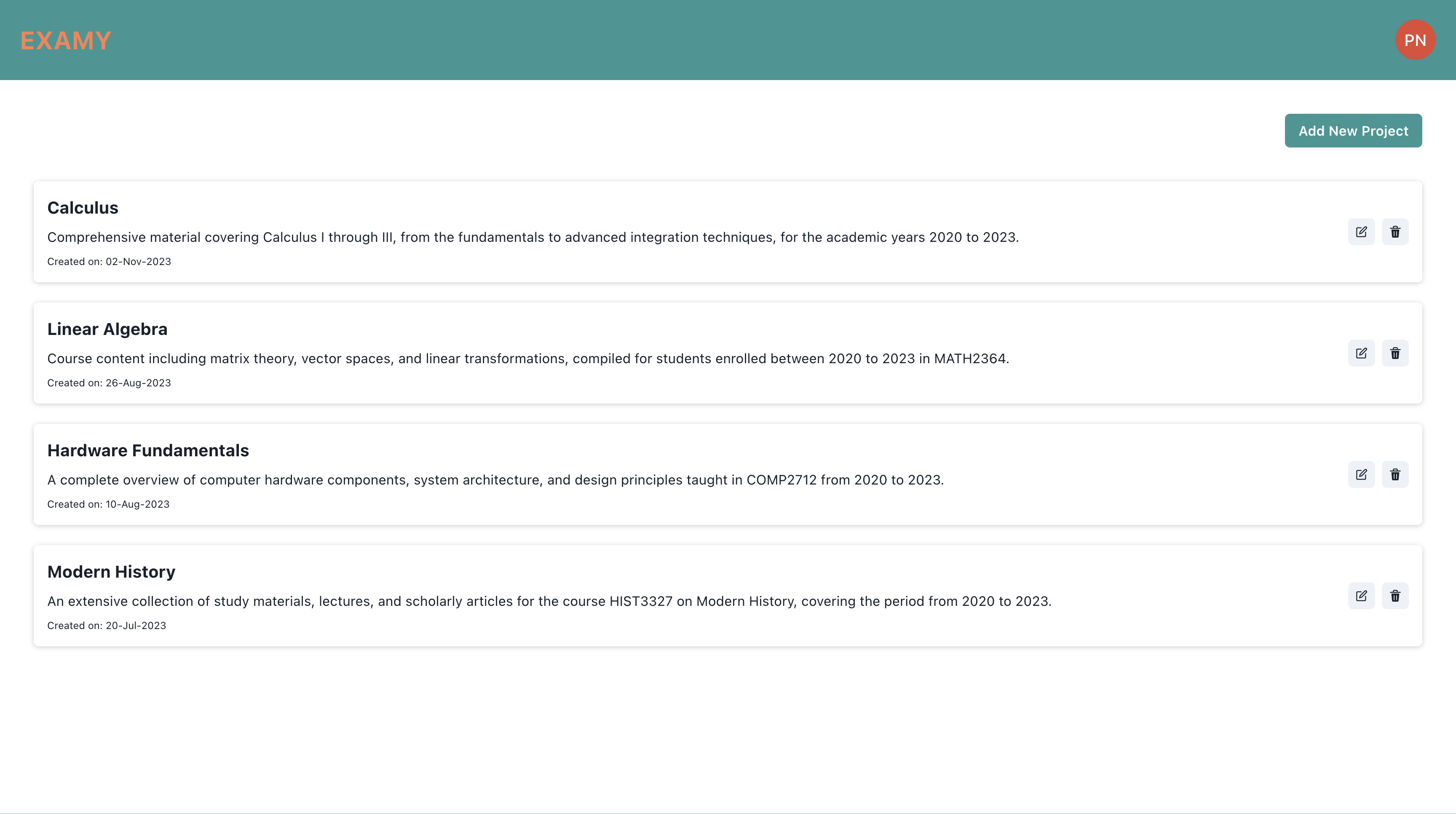The height and width of the screenshot is (814, 1456).
Task: Open the Hardware Fundamentals project title
Action: pyautogui.click(x=148, y=450)
